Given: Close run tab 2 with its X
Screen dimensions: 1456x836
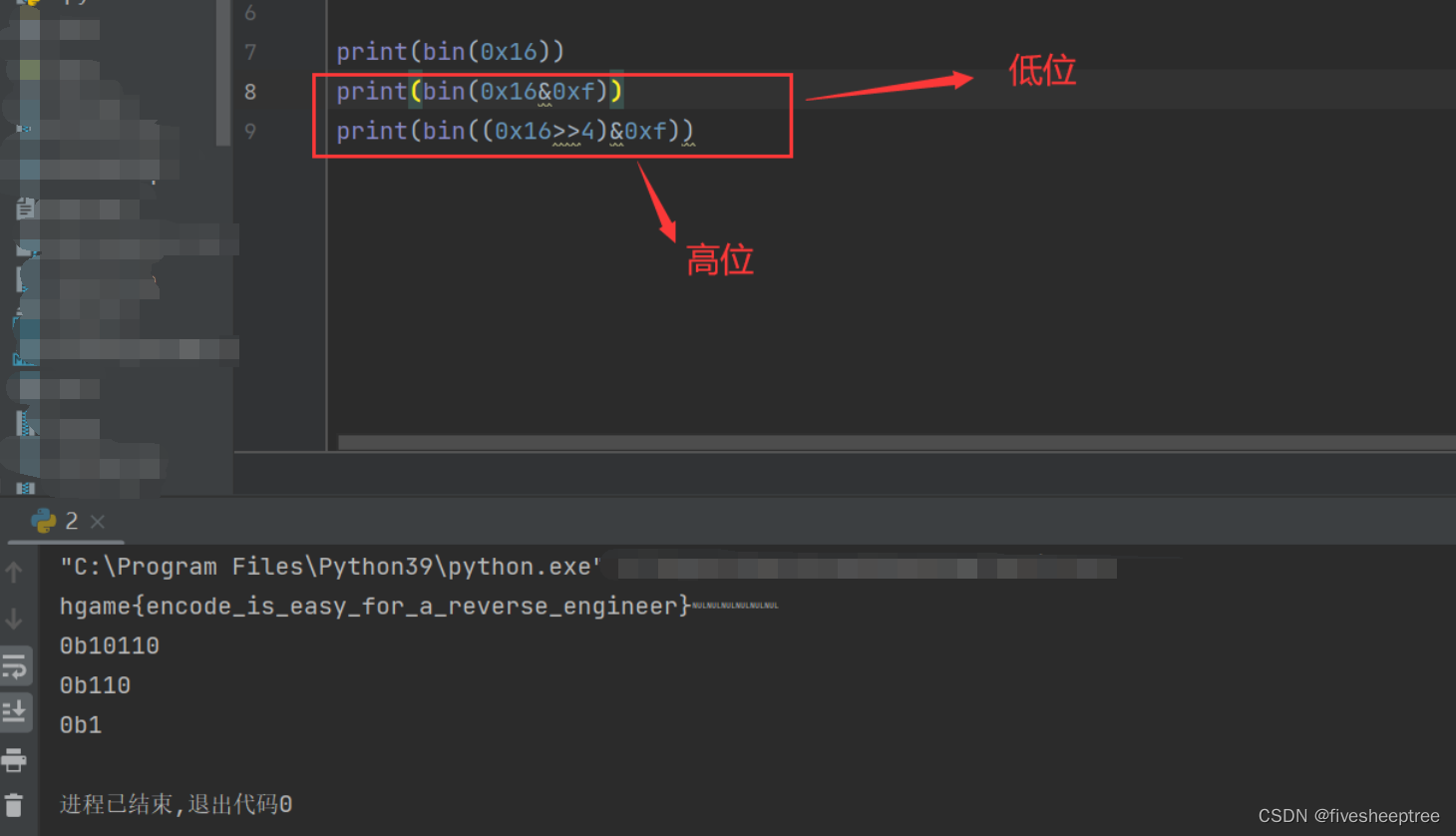Looking at the screenshot, I should 95,521.
